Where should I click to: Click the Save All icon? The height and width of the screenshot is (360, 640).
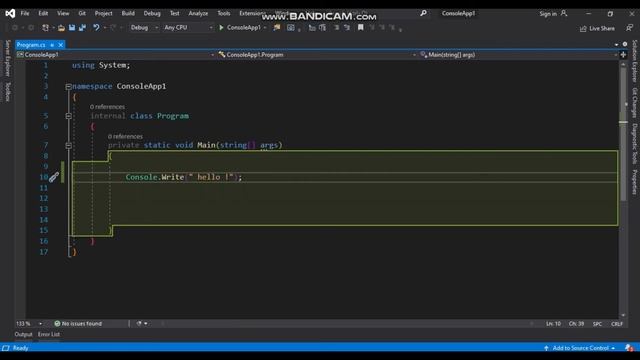click(82, 27)
